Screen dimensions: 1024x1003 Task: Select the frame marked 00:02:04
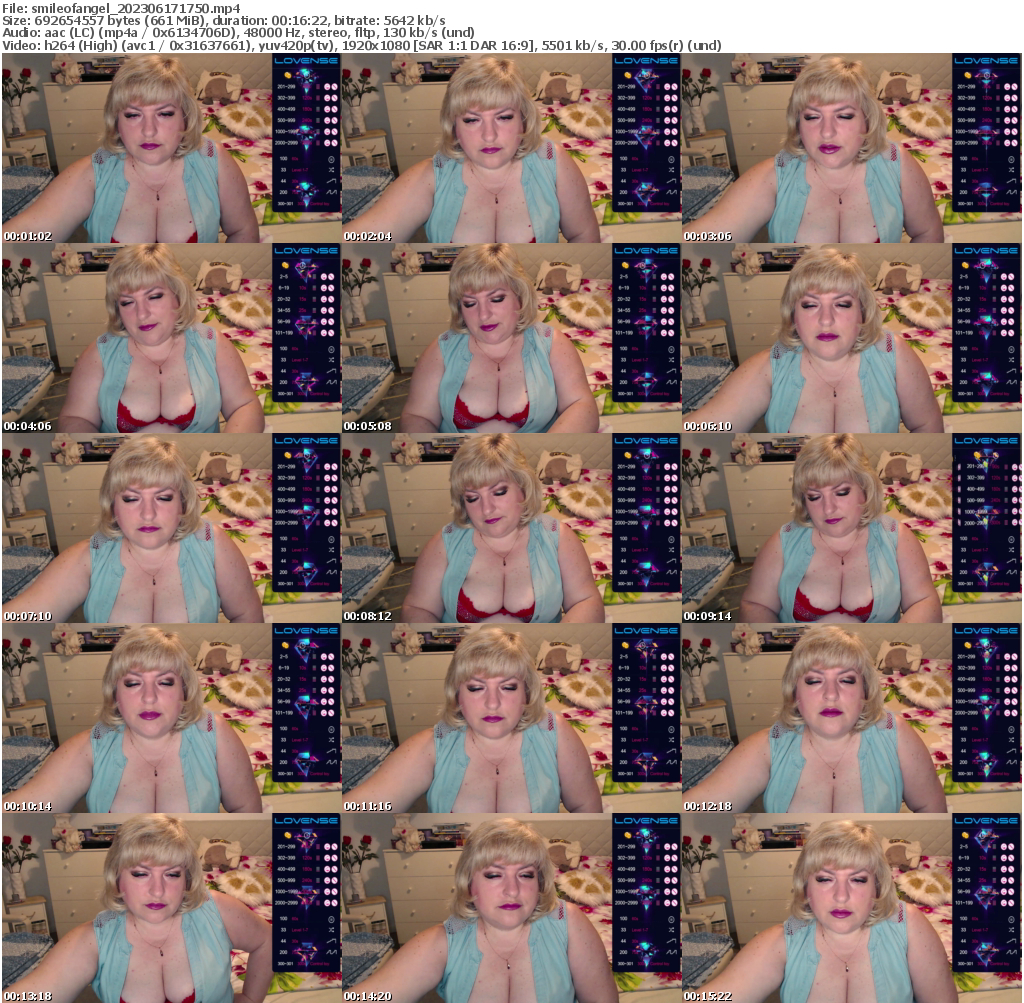click(x=511, y=148)
